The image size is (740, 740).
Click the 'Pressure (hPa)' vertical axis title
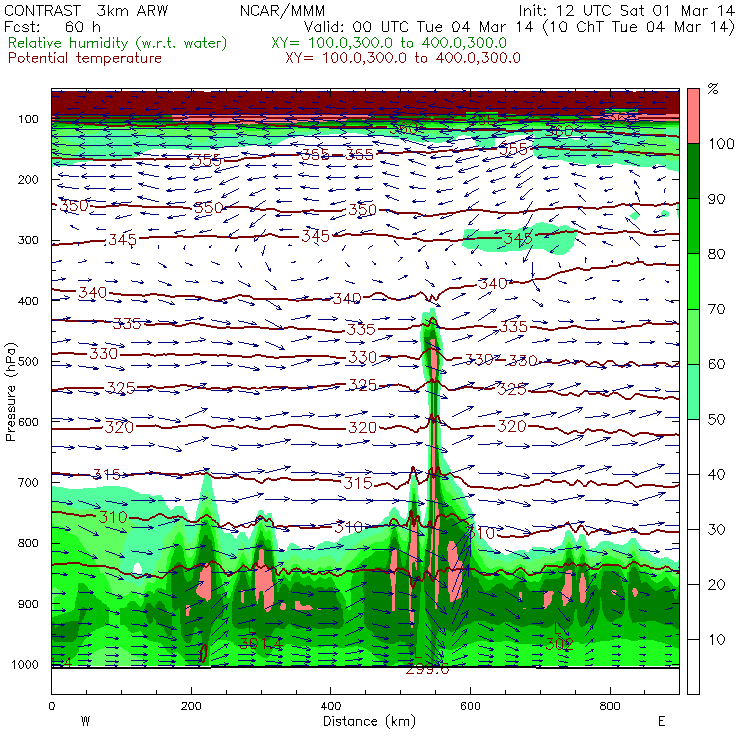(x=10, y=392)
